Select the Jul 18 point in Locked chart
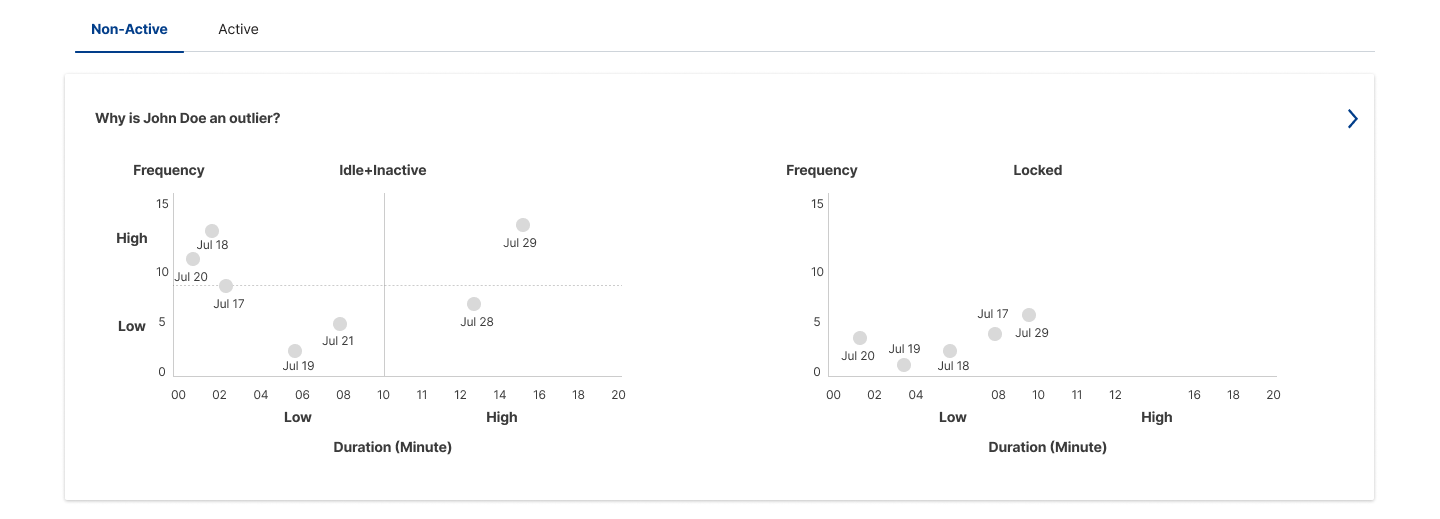The width and height of the screenshot is (1440, 519). click(950, 351)
